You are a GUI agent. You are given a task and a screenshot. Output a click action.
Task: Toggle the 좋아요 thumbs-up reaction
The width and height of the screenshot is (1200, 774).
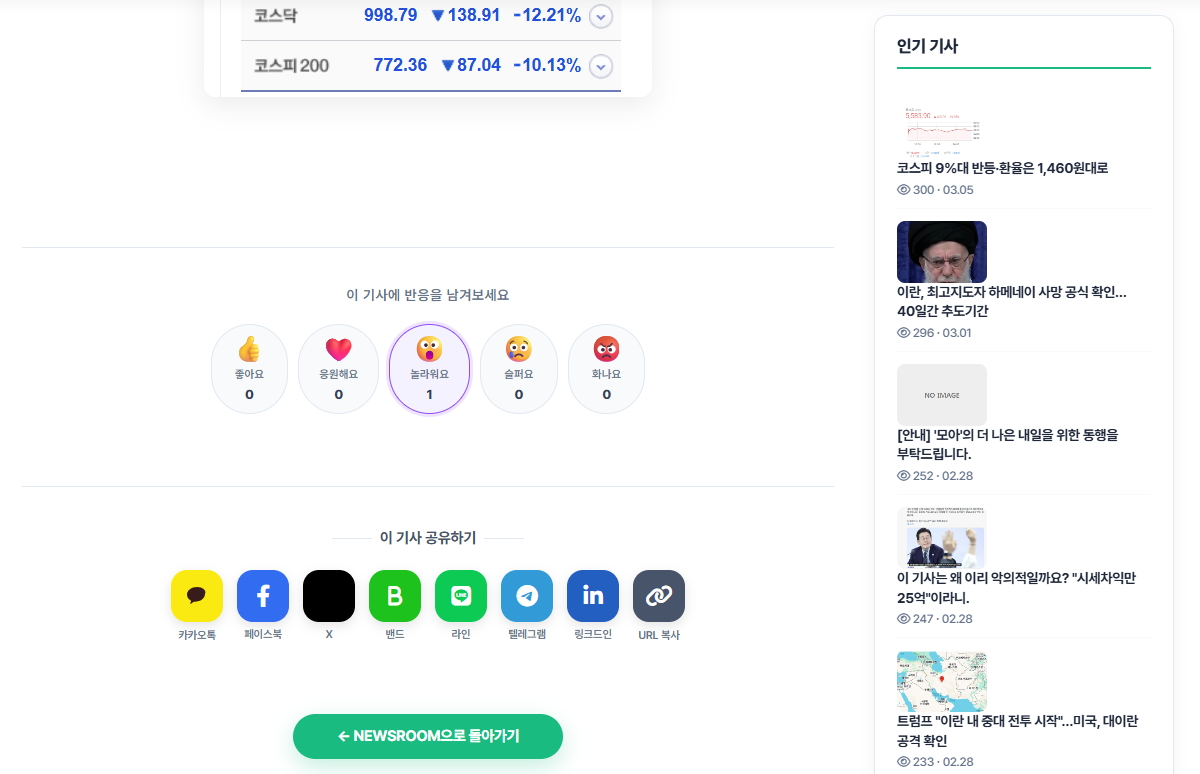pyautogui.click(x=249, y=368)
